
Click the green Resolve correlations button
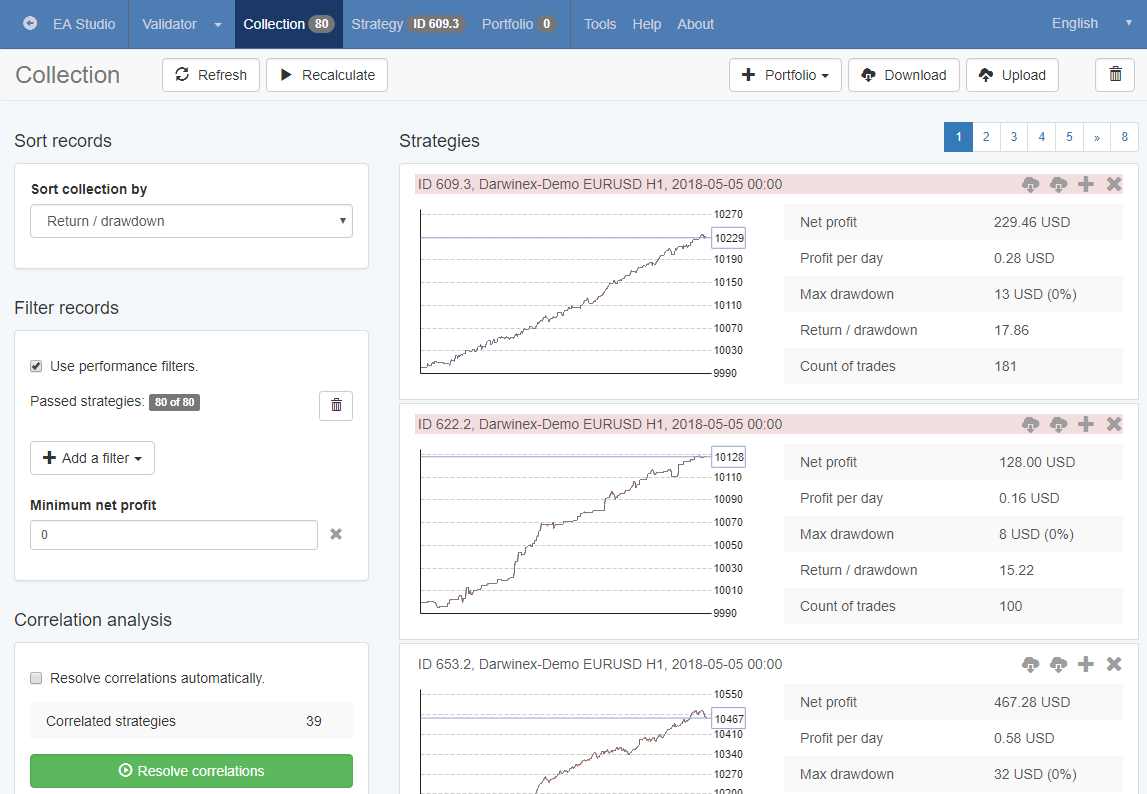pyautogui.click(x=191, y=771)
